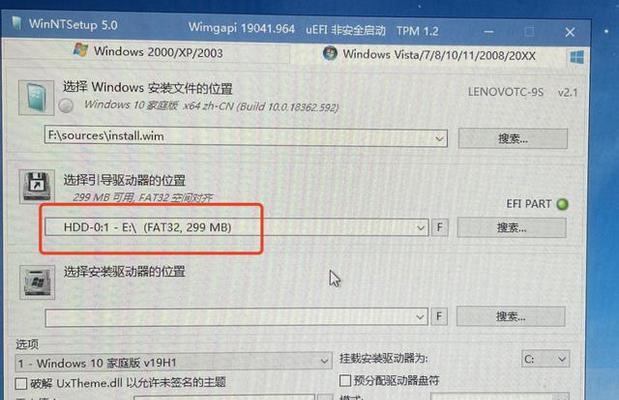Click the F format button for boot drive
This screenshot has height=400, width=619.
tap(440, 227)
